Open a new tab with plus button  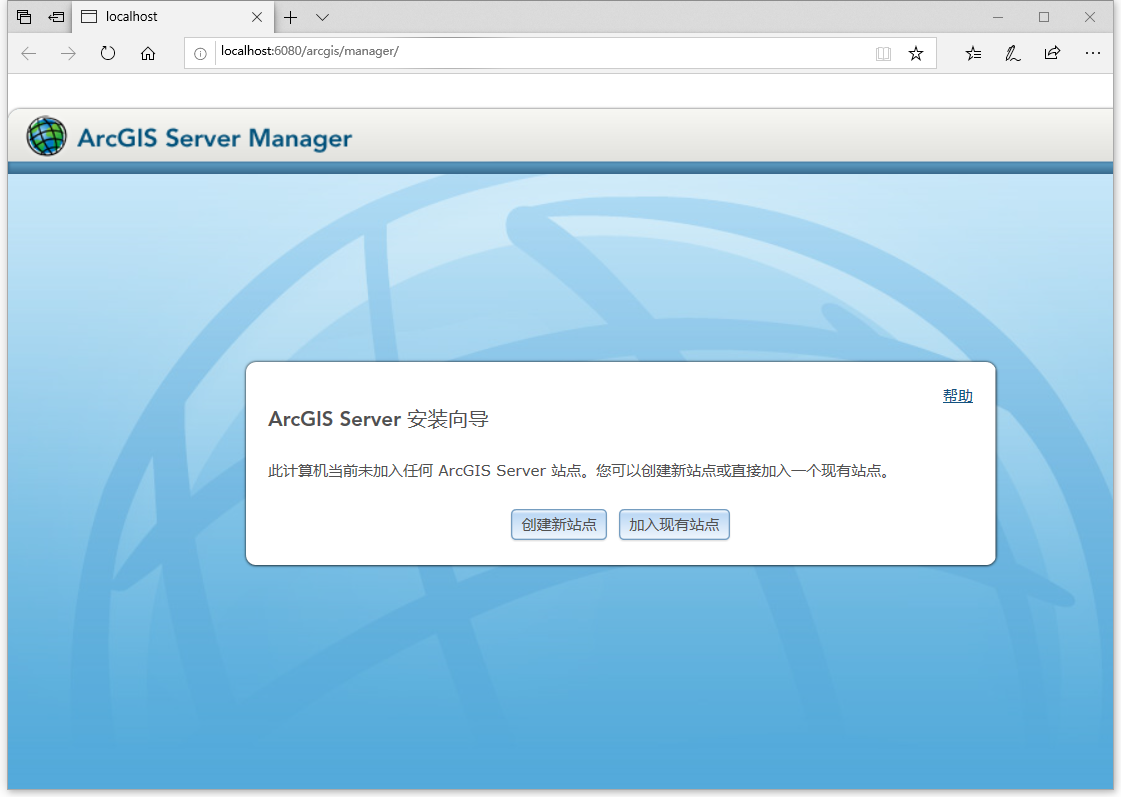tap(290, 17)
